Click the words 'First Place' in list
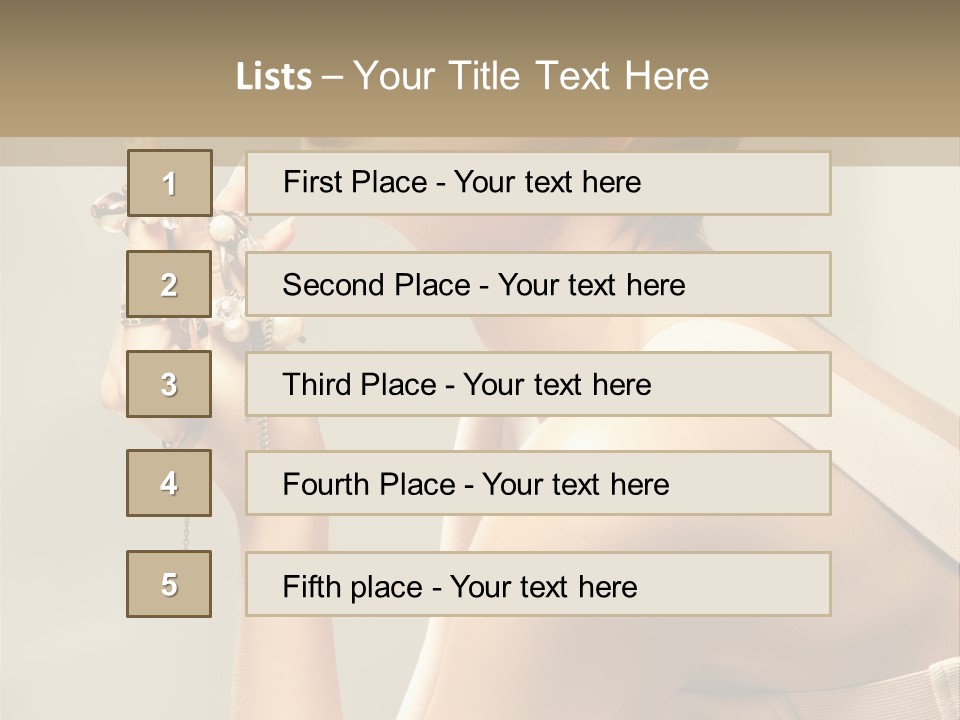This screenshot has height=720, width=960. pyautogui.click(x=355, y=182)
